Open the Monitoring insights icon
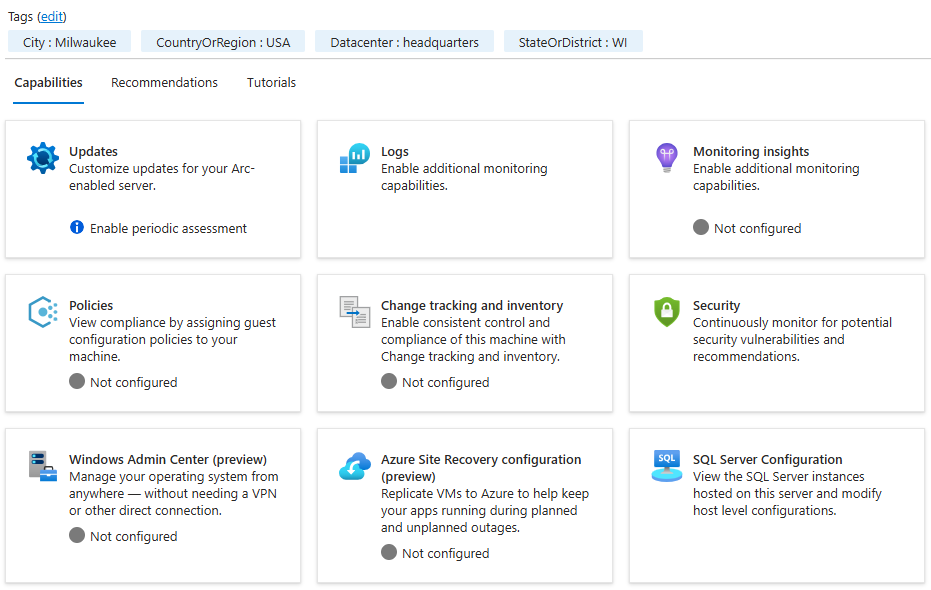 click(666, 158)
